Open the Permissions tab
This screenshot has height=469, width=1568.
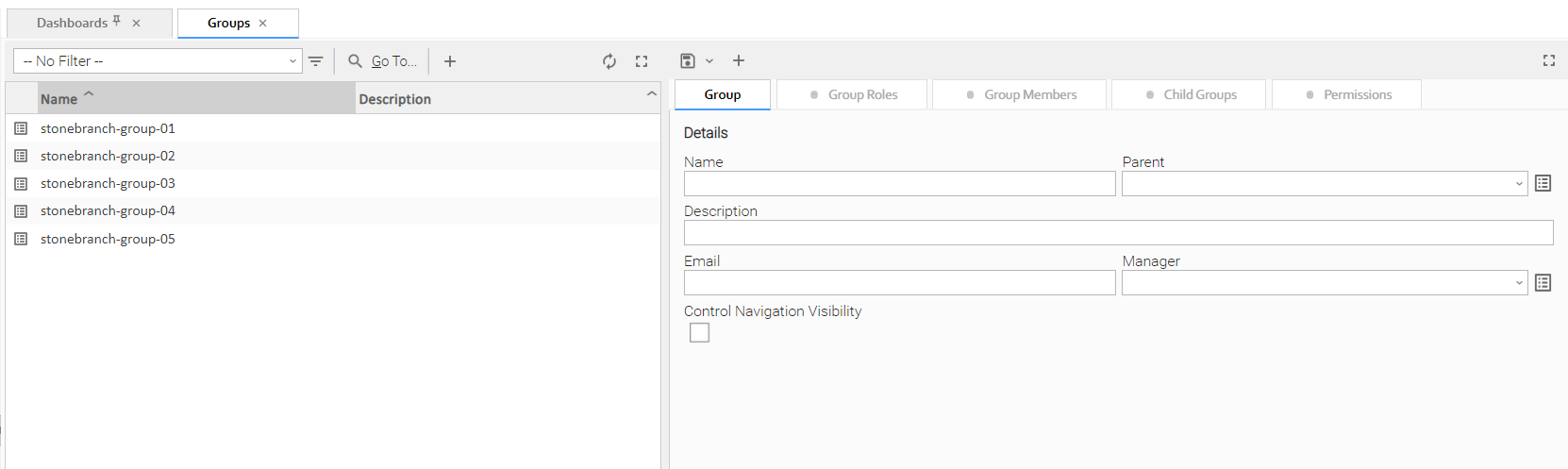pyautogui.click(x=1348, y=94)
